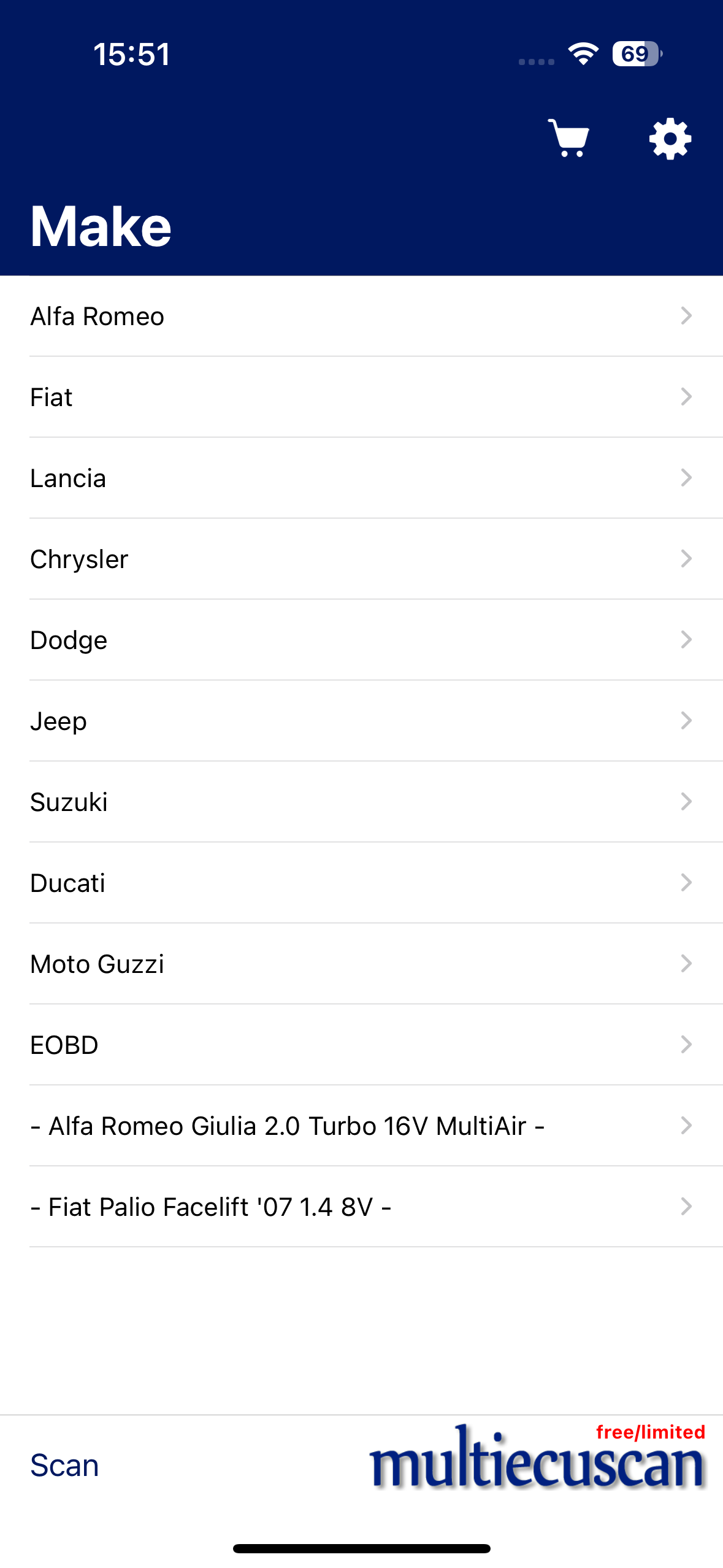Open the Moto Guzzi entry
723x1568 pixels.
coord(97,964)
